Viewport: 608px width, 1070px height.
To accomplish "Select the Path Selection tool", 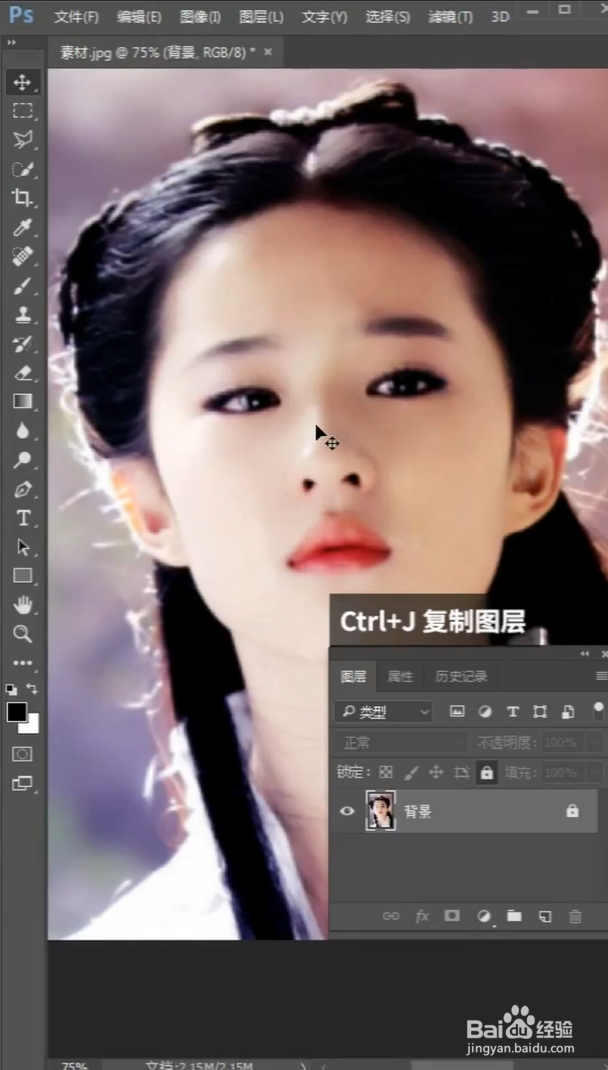I will coord(23,547).
